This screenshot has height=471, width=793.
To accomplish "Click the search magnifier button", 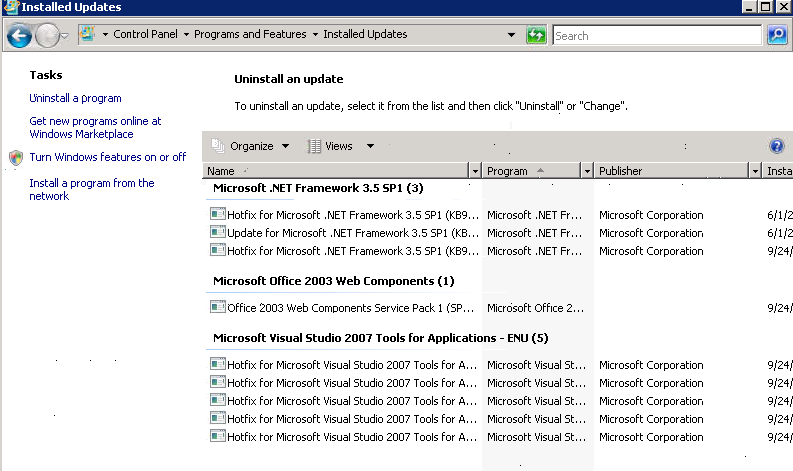I will click(777, 35).
